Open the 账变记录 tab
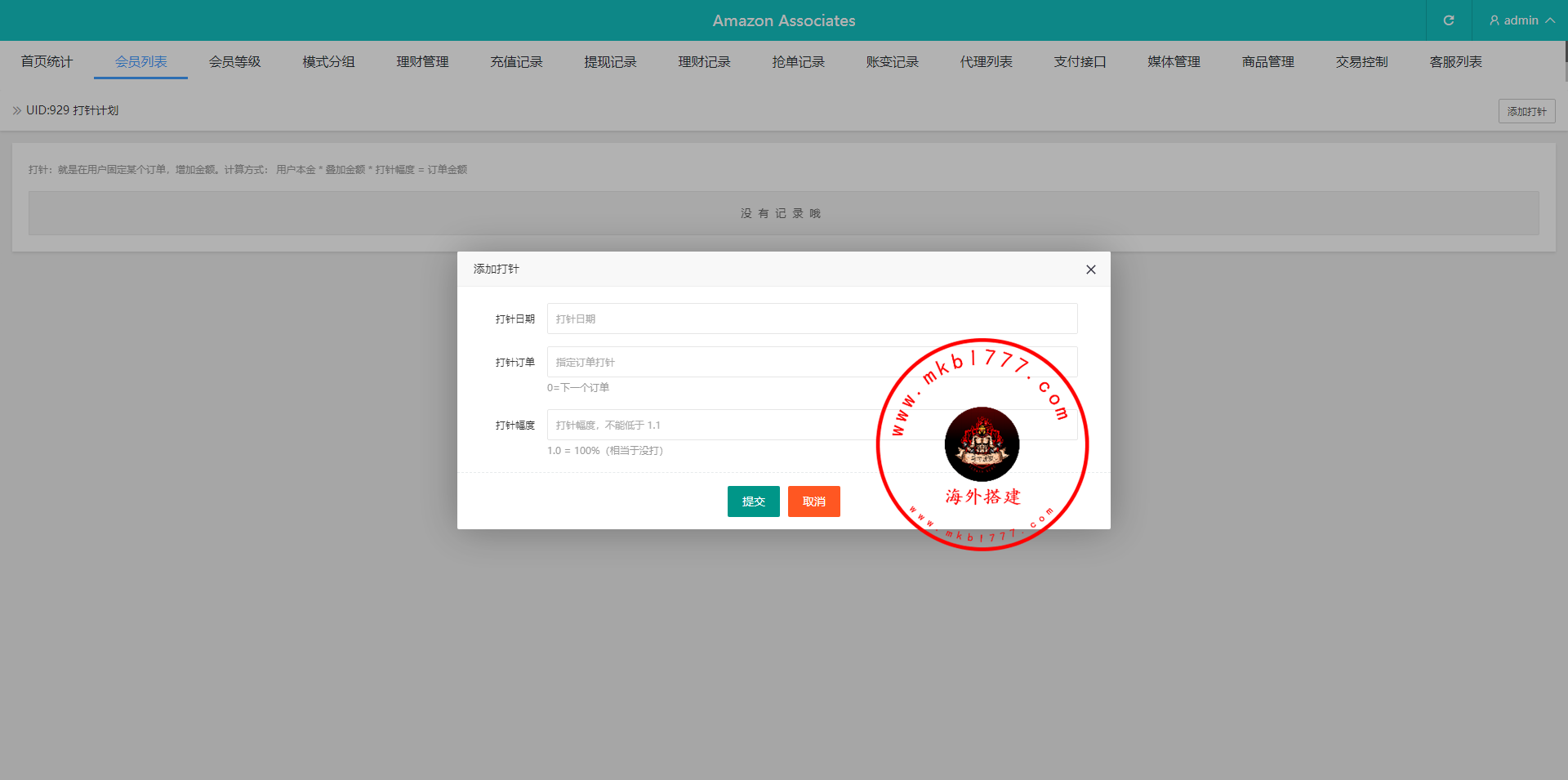 pos(892,61)
